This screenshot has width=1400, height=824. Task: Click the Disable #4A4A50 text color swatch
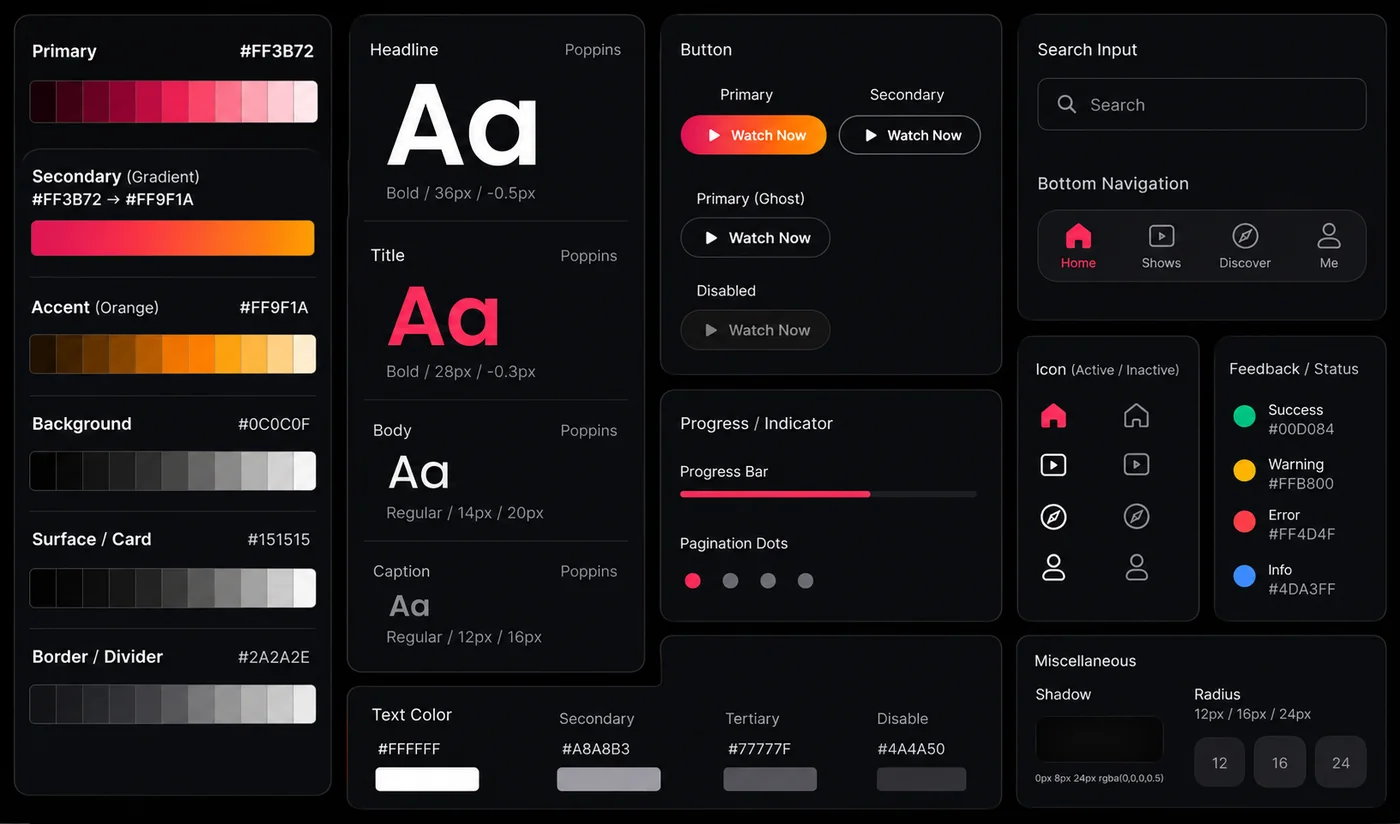click(921, 779)
